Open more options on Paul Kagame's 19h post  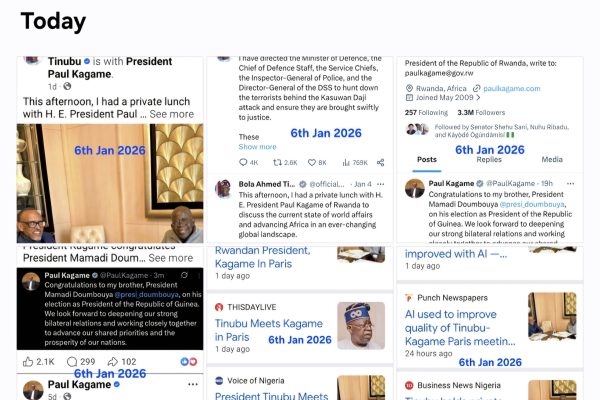(571, 183)
